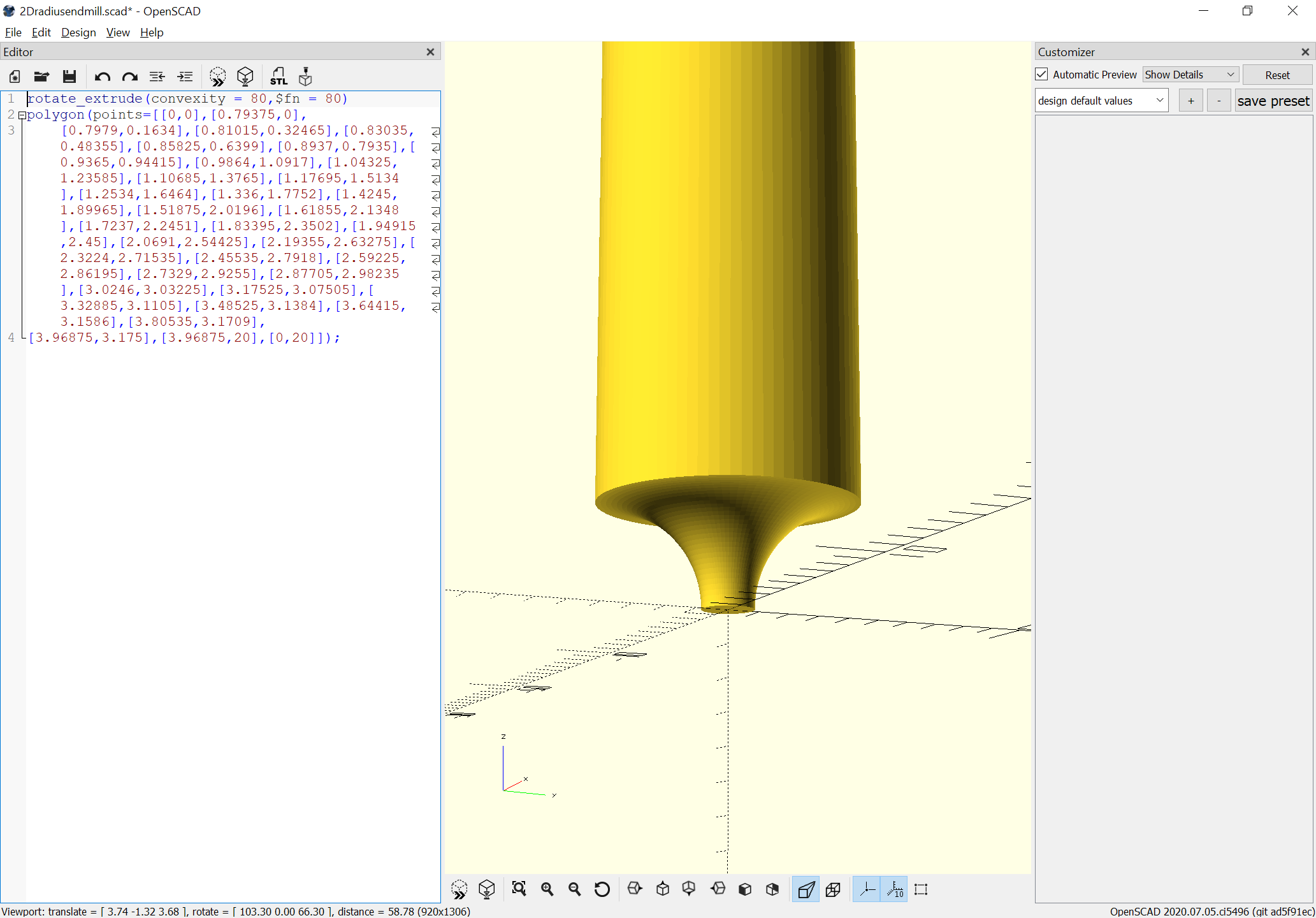Click the plus button to add preset
1316x918 pixels.
1190,101
